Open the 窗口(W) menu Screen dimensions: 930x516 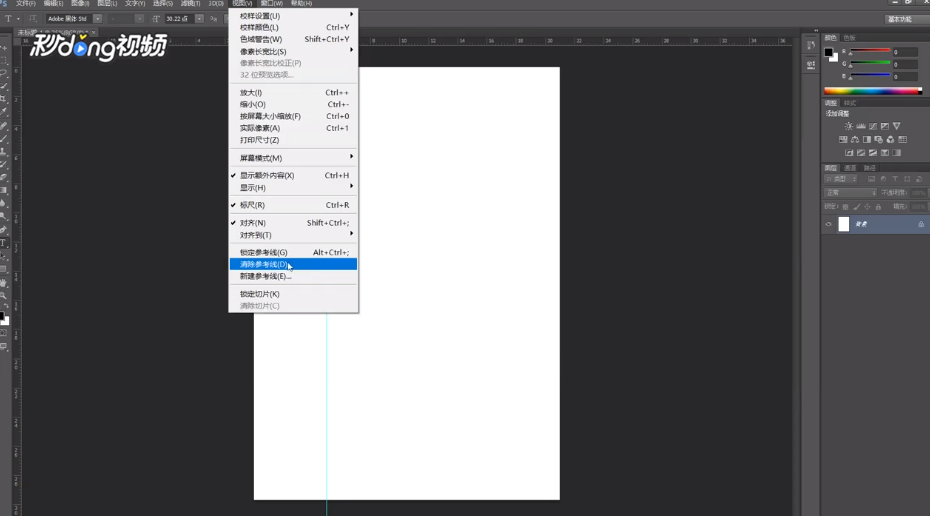[x=272, y=4]
